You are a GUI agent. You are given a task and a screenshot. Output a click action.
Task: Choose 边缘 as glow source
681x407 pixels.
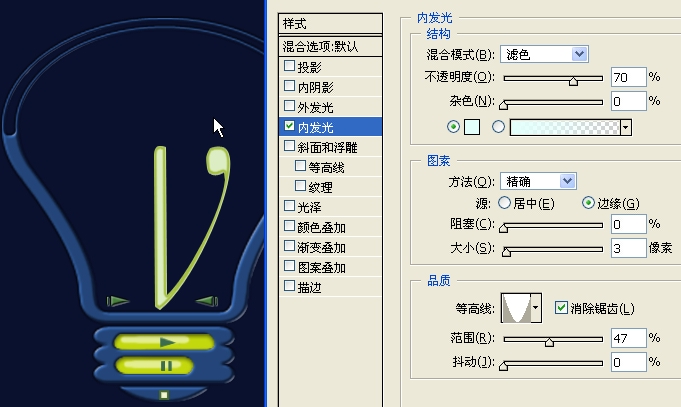588,203
